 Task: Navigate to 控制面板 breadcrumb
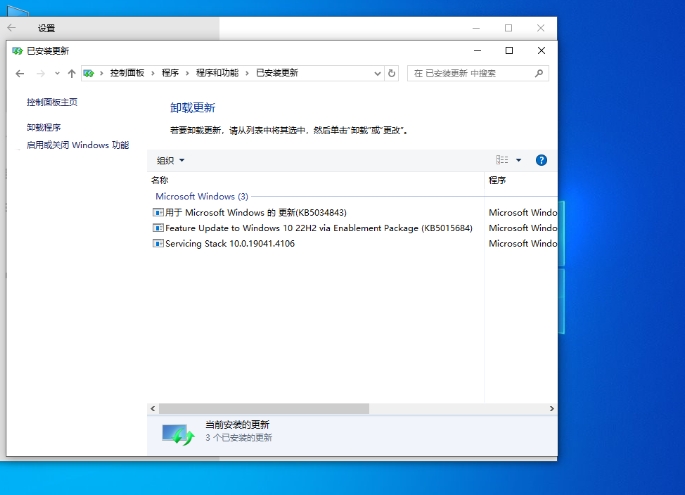(x=127, y=73)
